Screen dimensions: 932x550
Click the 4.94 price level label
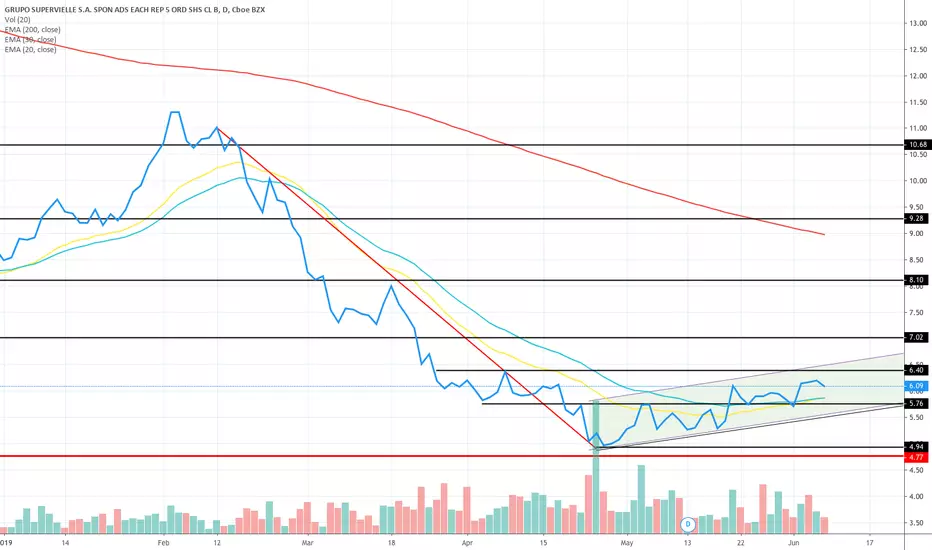pyautogui.click(x=917, y=447)
